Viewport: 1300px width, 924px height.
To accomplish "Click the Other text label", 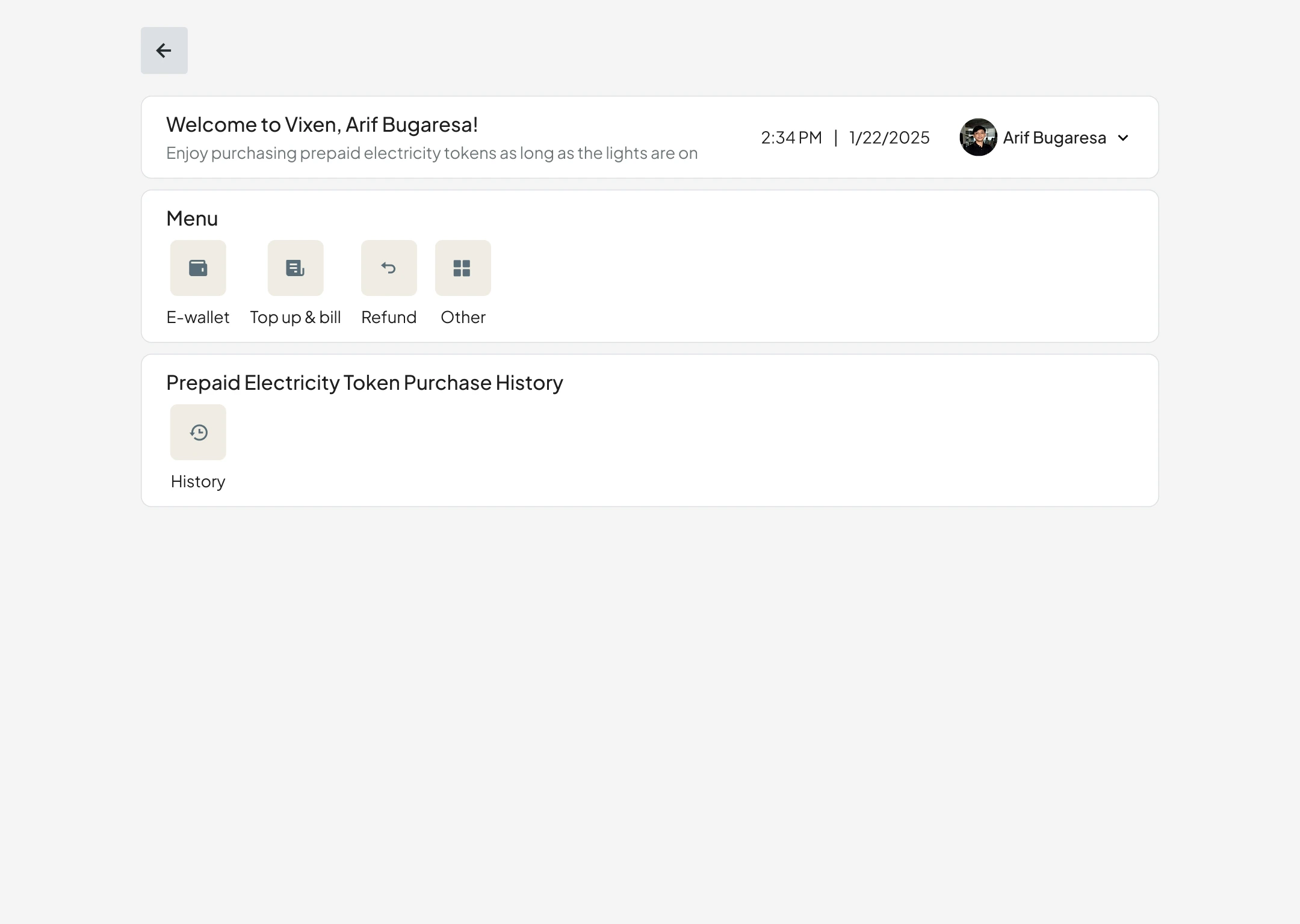I will click(x=463, y=317).
